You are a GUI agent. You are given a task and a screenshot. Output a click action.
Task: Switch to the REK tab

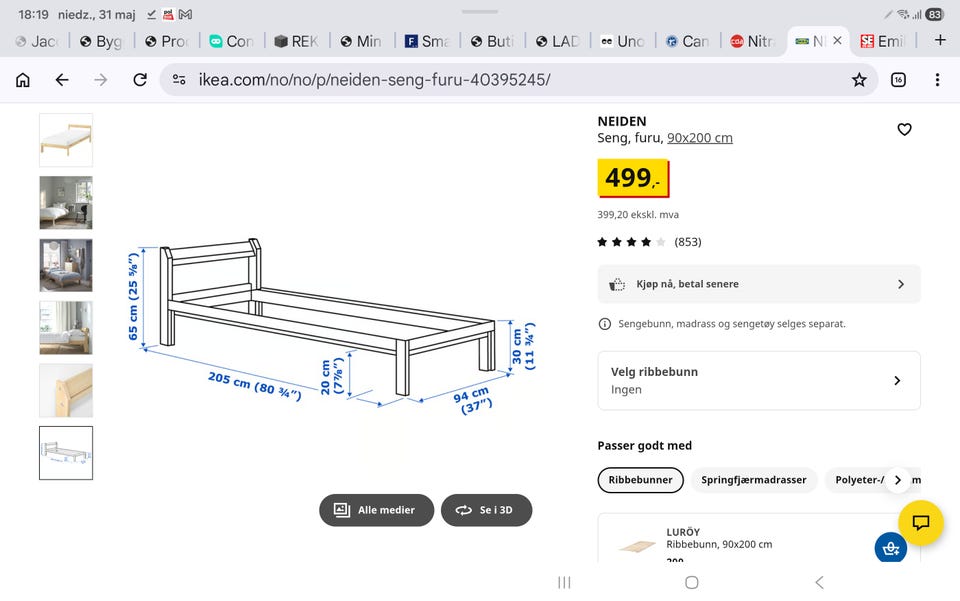297,41
